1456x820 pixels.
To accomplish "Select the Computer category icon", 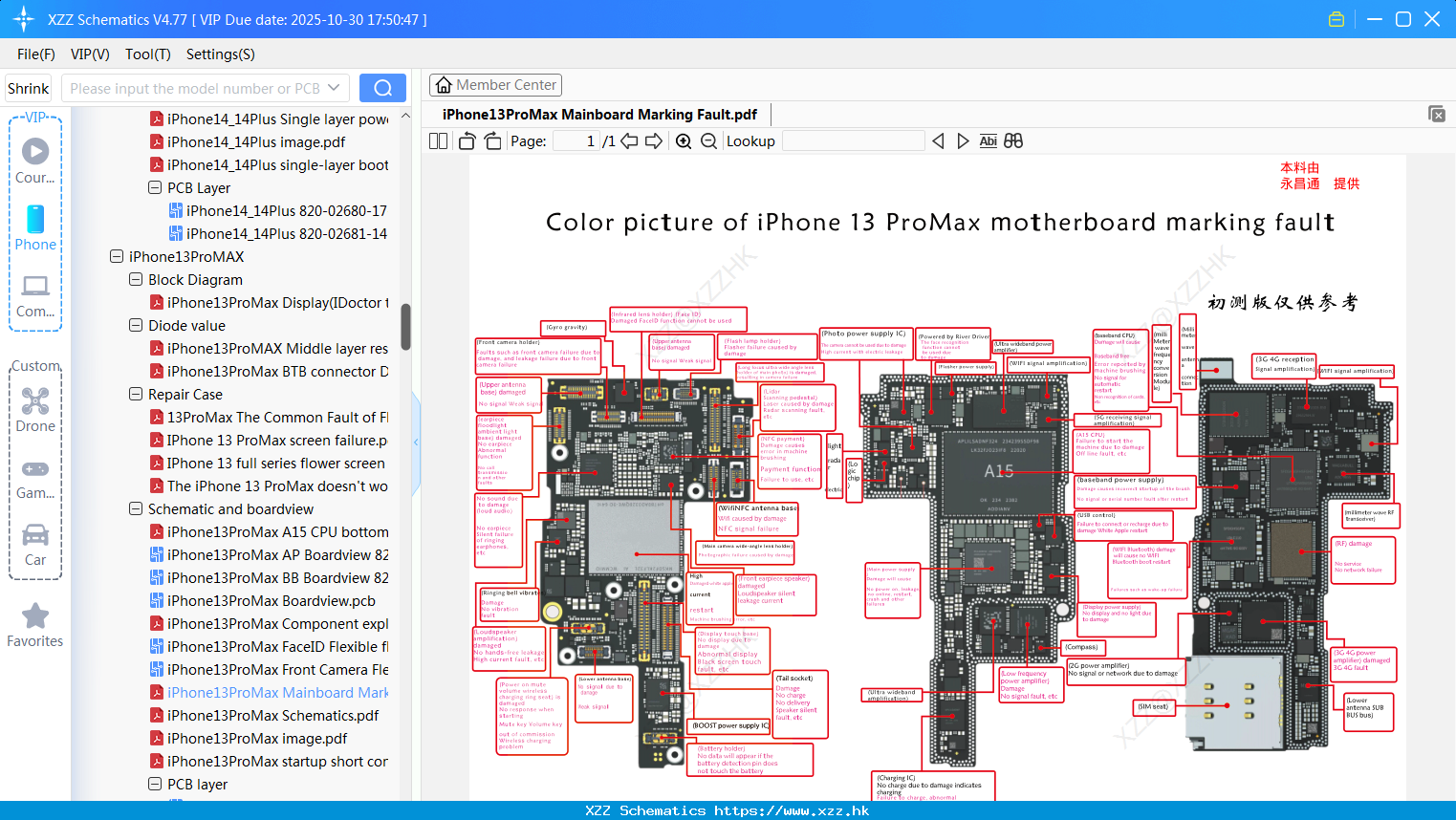I will click(35, 296).
